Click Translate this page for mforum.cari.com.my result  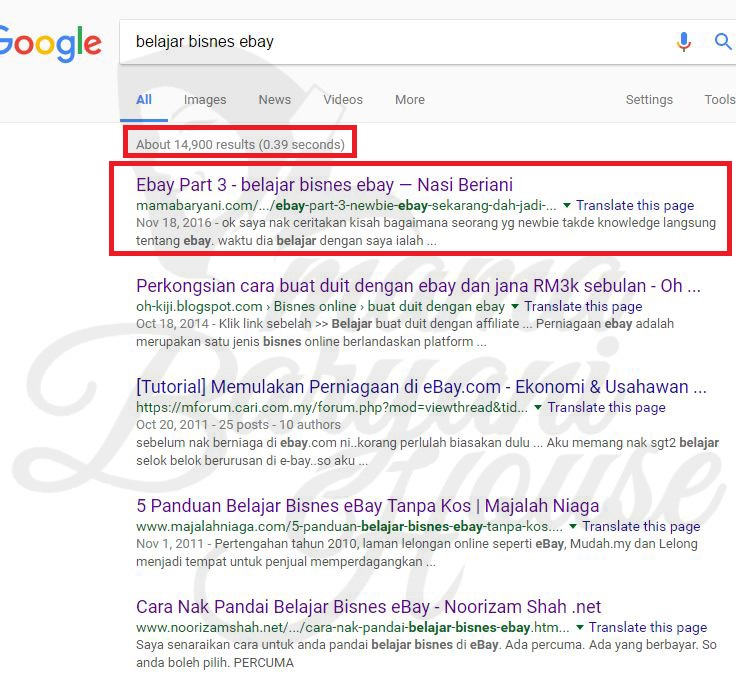(606, 407)
